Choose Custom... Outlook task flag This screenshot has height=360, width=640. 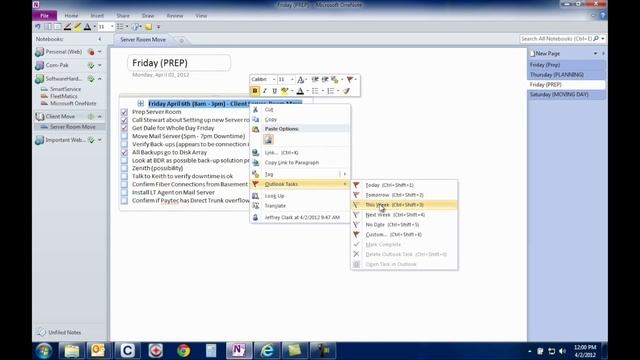click(404, 234)
